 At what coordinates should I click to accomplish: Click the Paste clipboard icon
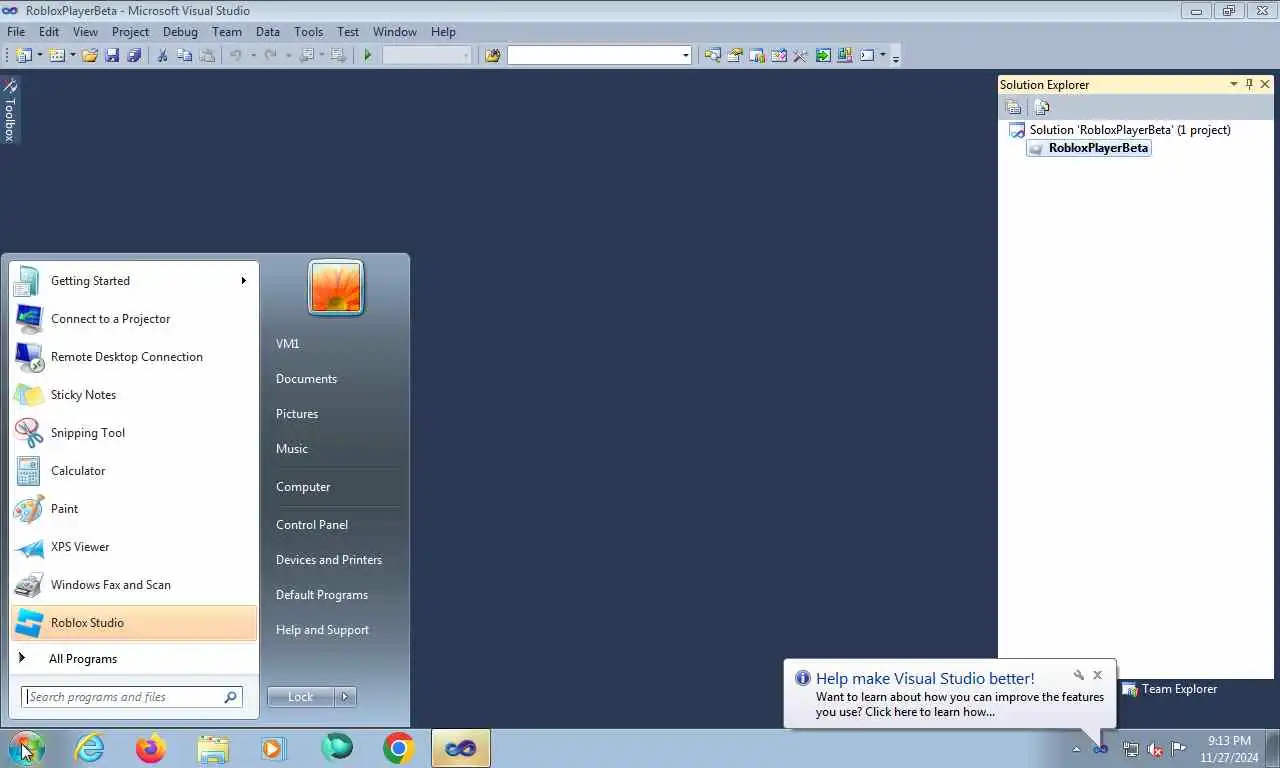click(x=207, y=56)
